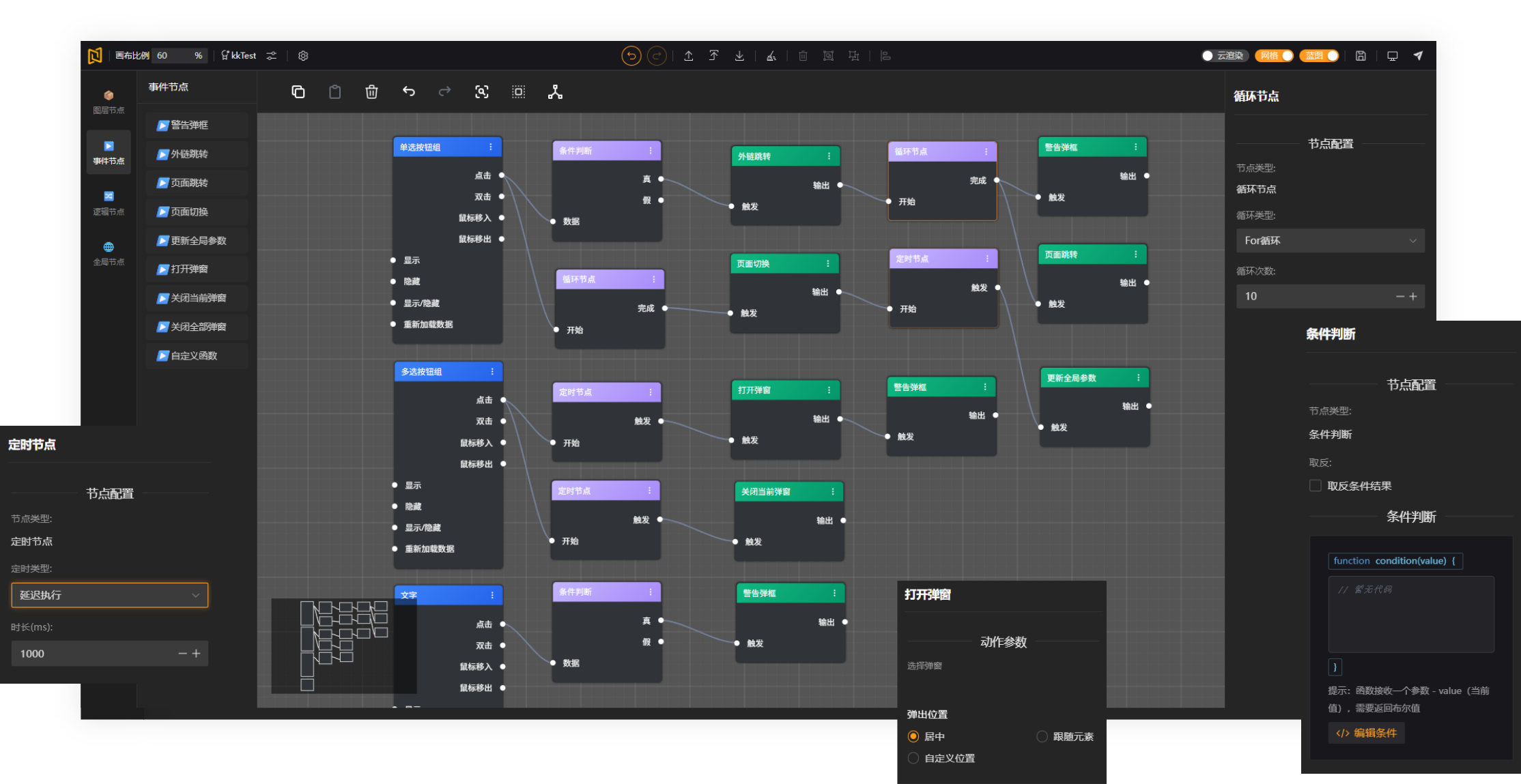Select the 跟随元素 radio option
This screenshot has height=784, width=1521.
point(1042,736)
